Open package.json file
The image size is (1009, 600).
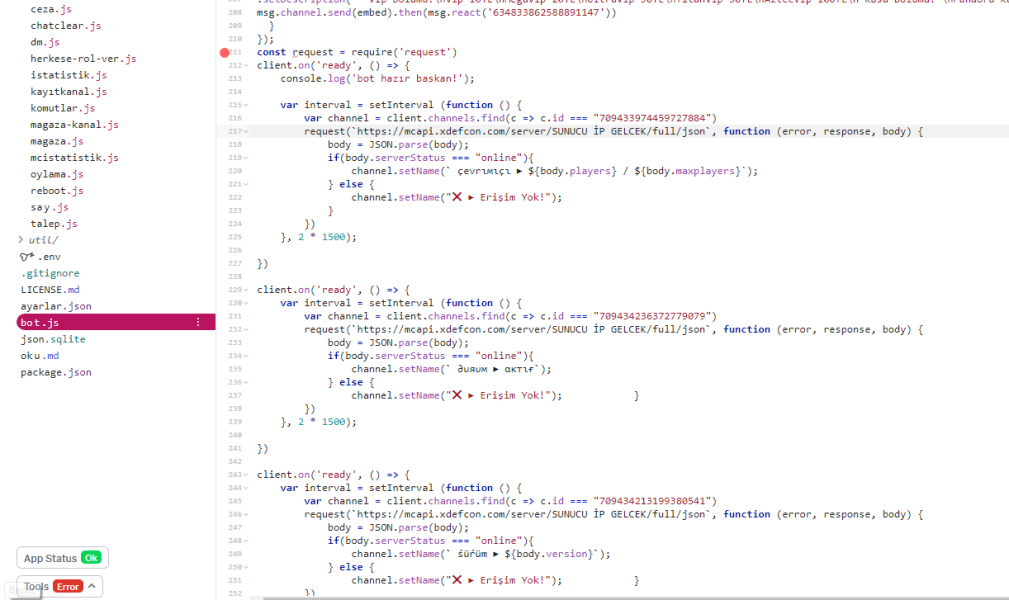[x=56, y=372]
